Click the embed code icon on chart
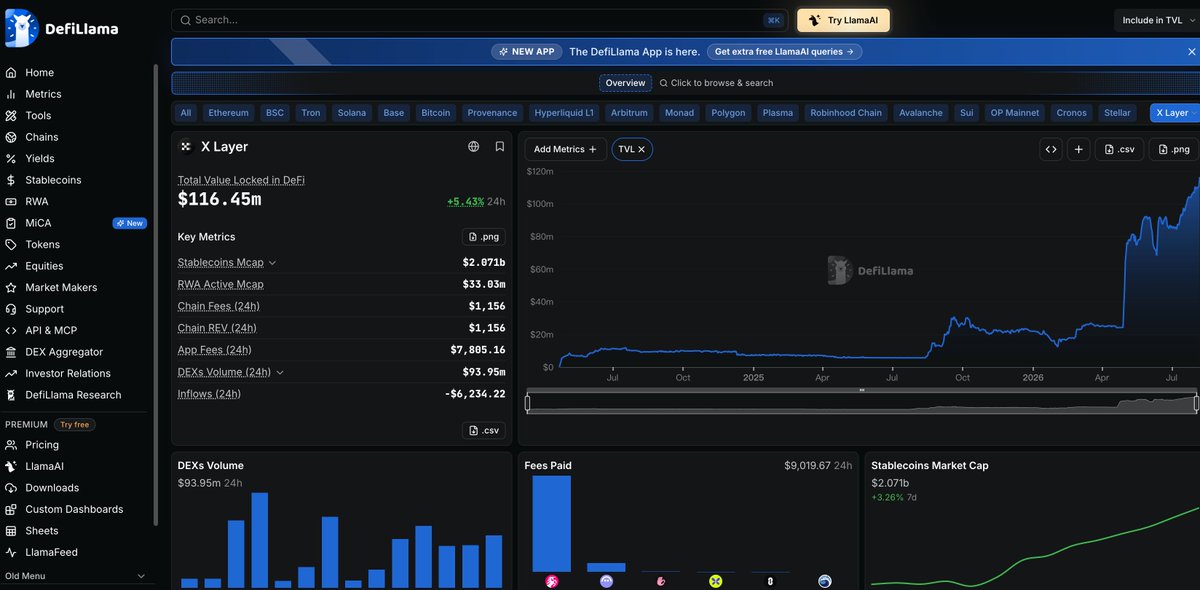Image resolution: width=1200 pixels, height=590 pixels. (x=1051, y=149)
